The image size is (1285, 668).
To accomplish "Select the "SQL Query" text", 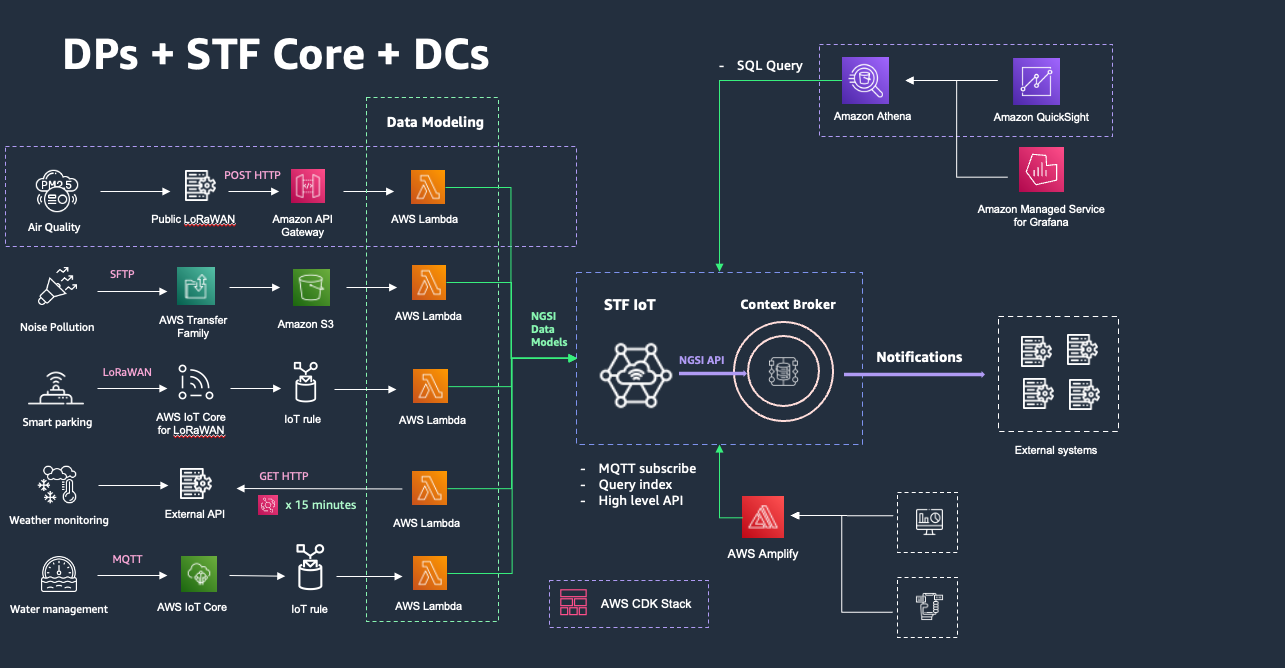I will tap(770, 66).
